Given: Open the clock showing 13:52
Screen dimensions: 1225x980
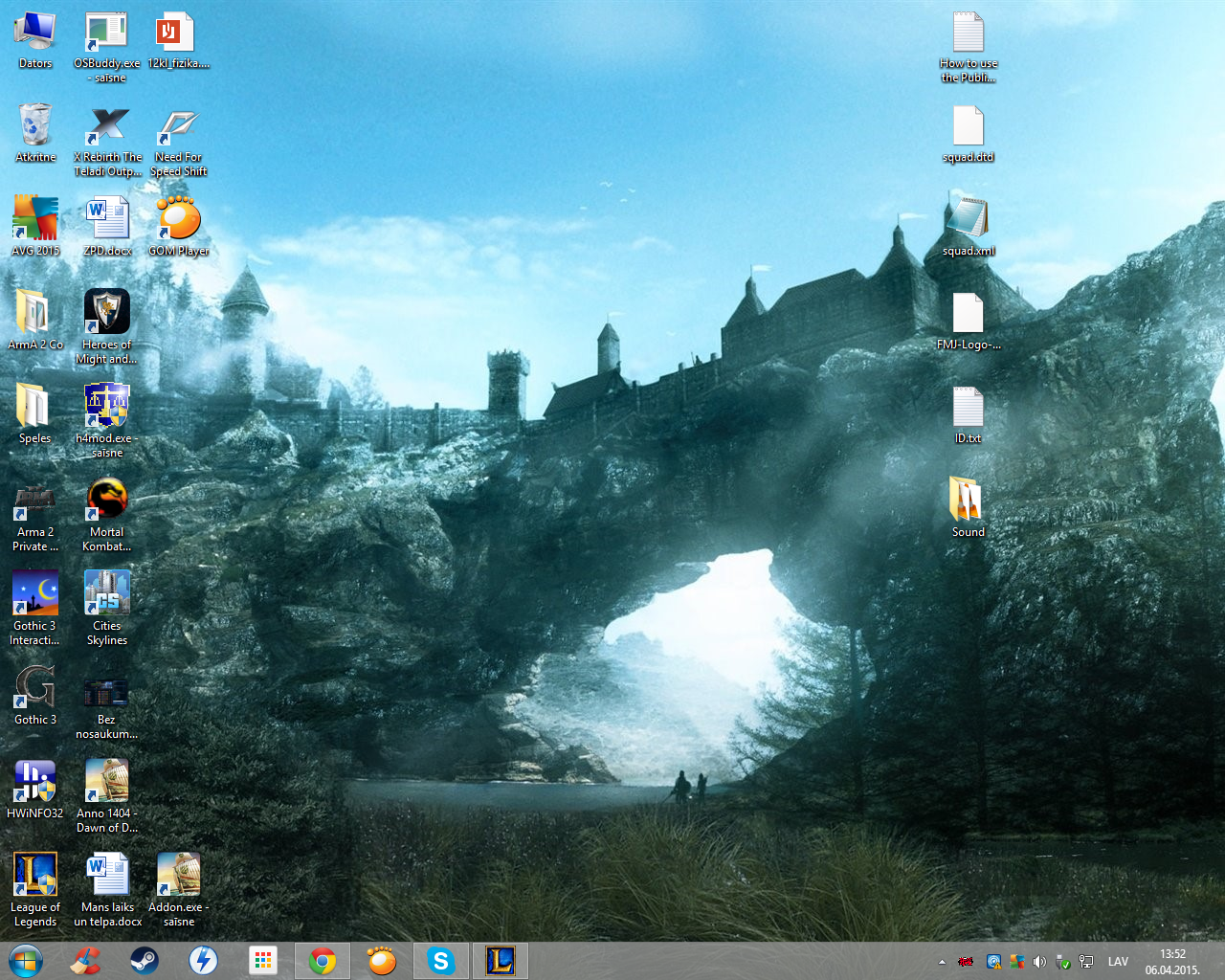Looking at the screenshot, I should [1172, 962].
